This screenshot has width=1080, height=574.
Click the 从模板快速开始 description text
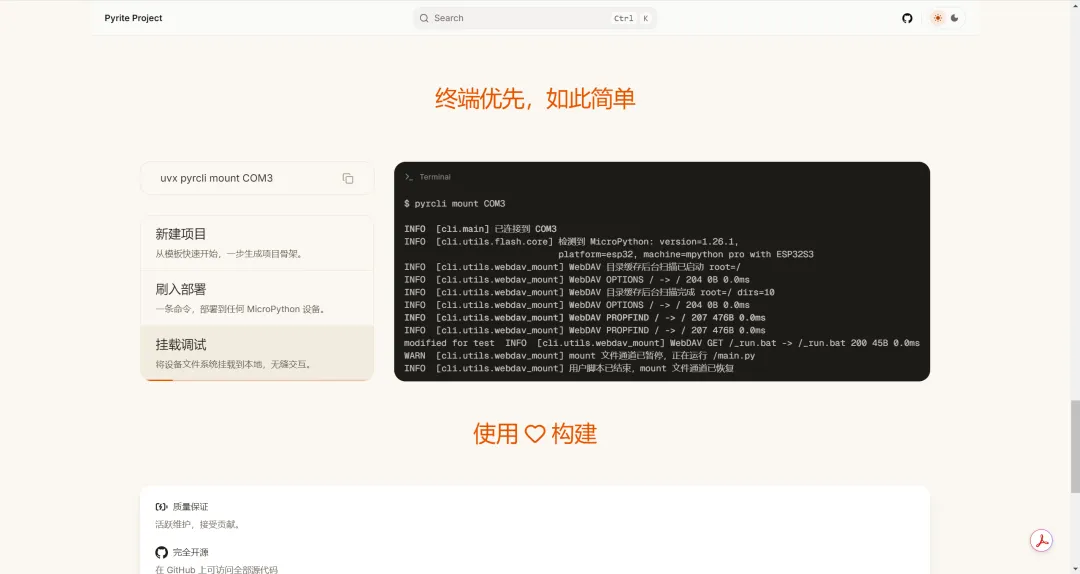[229, 254]
